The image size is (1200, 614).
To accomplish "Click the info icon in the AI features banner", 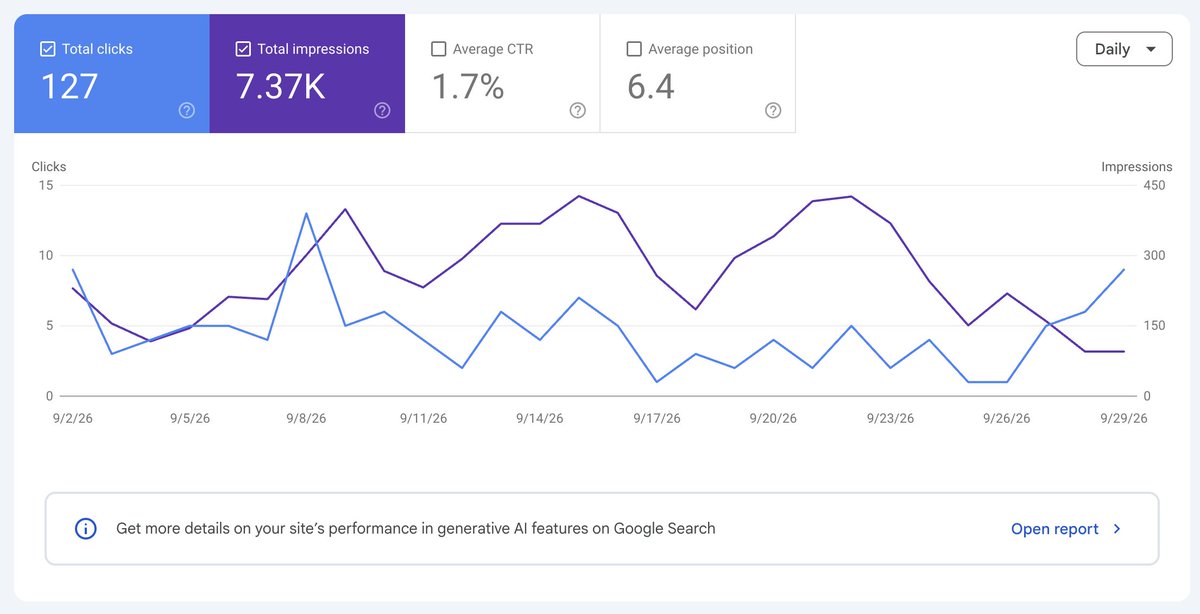I will click(x=87, y=529).
